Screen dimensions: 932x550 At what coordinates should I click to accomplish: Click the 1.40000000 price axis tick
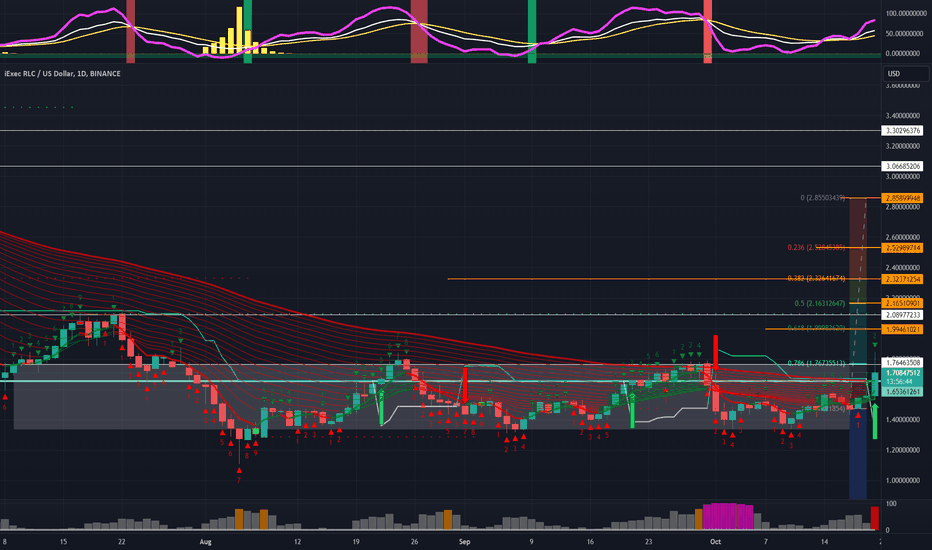click(902, 420)
